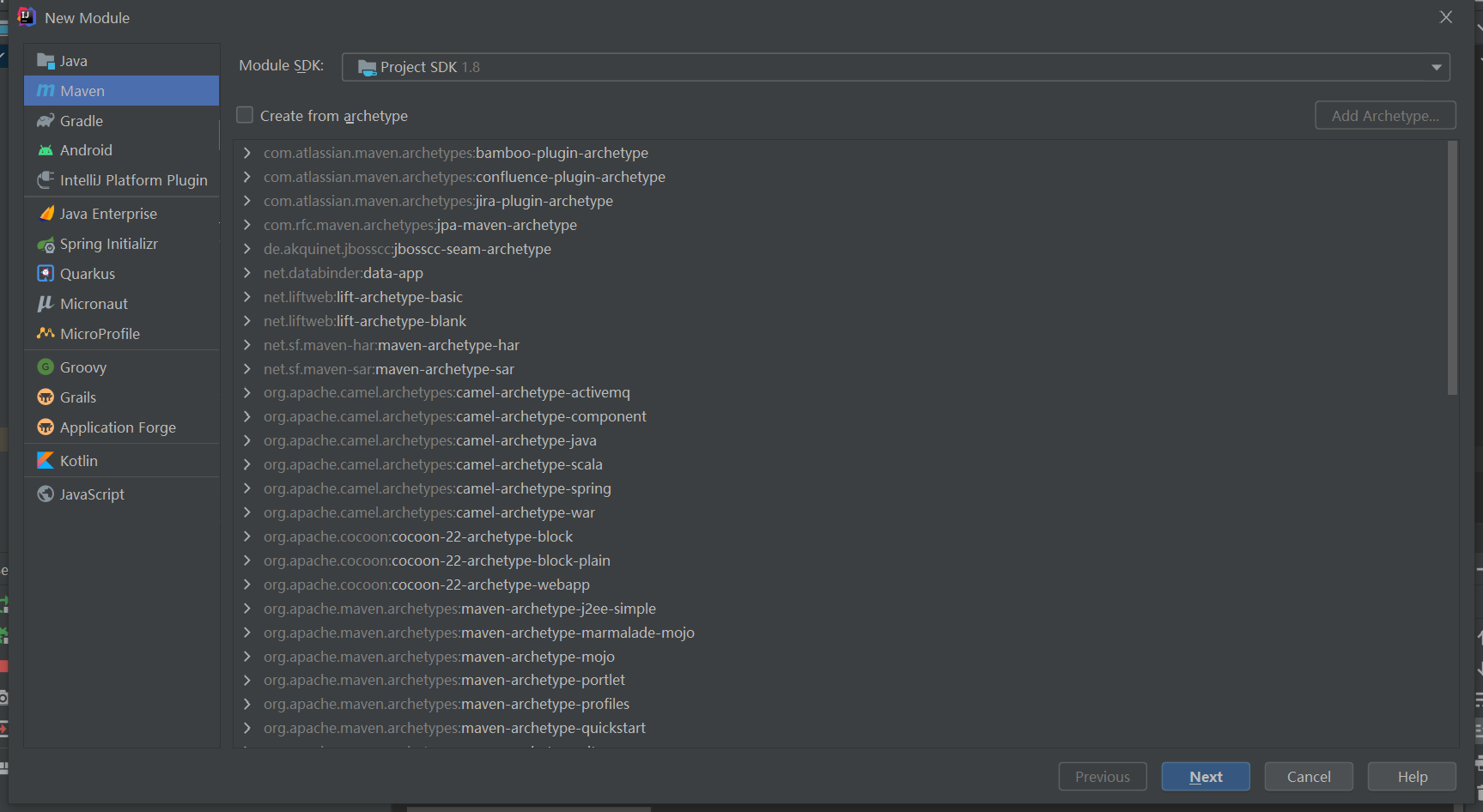Click the Gradle elephant icon
1483x812 pixels.
coord(46,121)
